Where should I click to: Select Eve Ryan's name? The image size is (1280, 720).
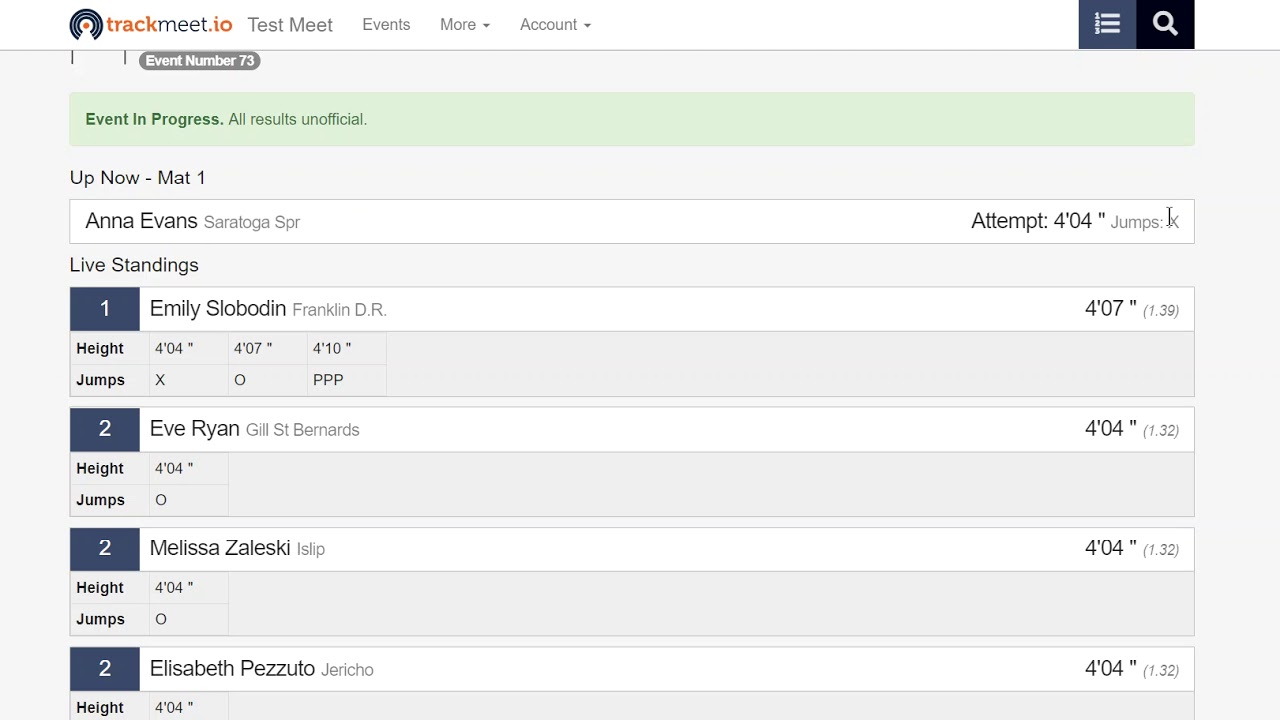click(195, 429)
